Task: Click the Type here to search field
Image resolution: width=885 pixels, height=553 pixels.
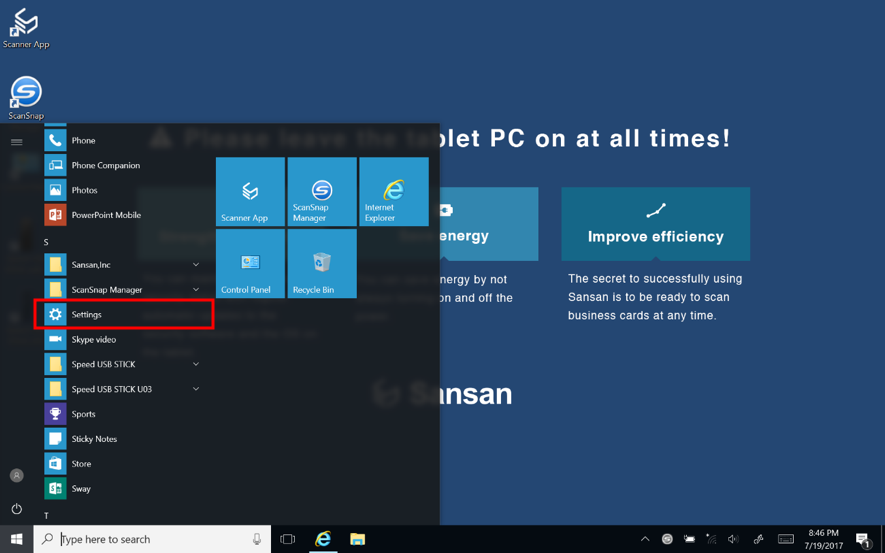Action: 152,539
